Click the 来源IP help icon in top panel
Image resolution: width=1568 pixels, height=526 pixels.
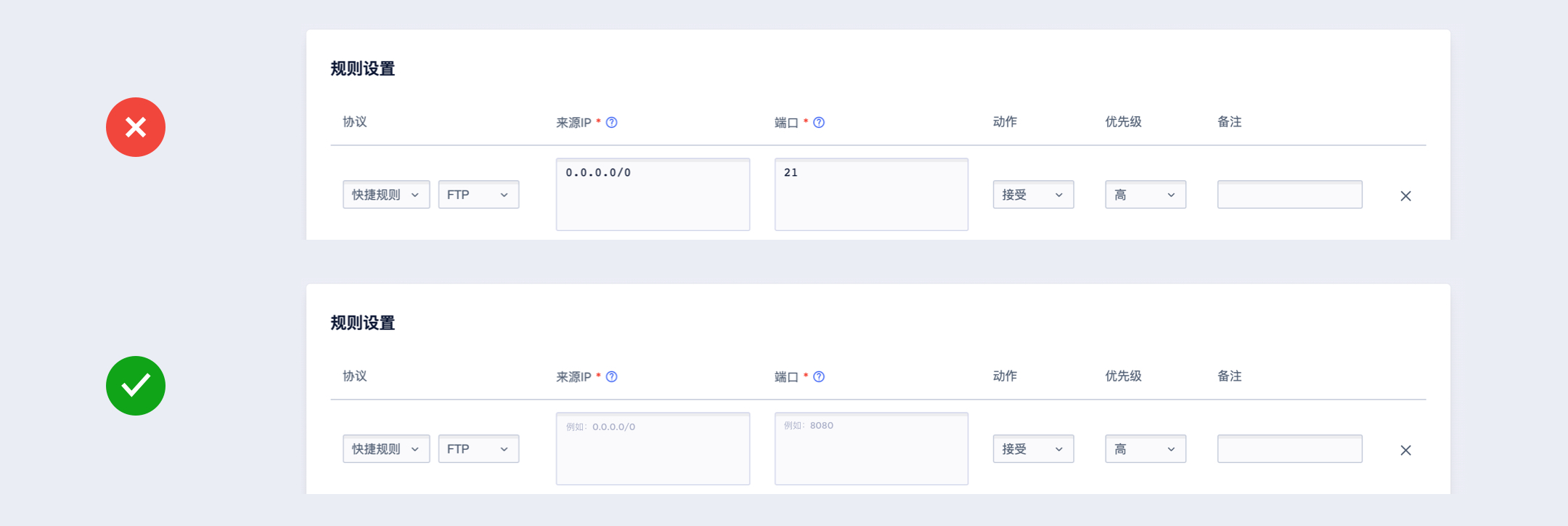click(612, 122)
